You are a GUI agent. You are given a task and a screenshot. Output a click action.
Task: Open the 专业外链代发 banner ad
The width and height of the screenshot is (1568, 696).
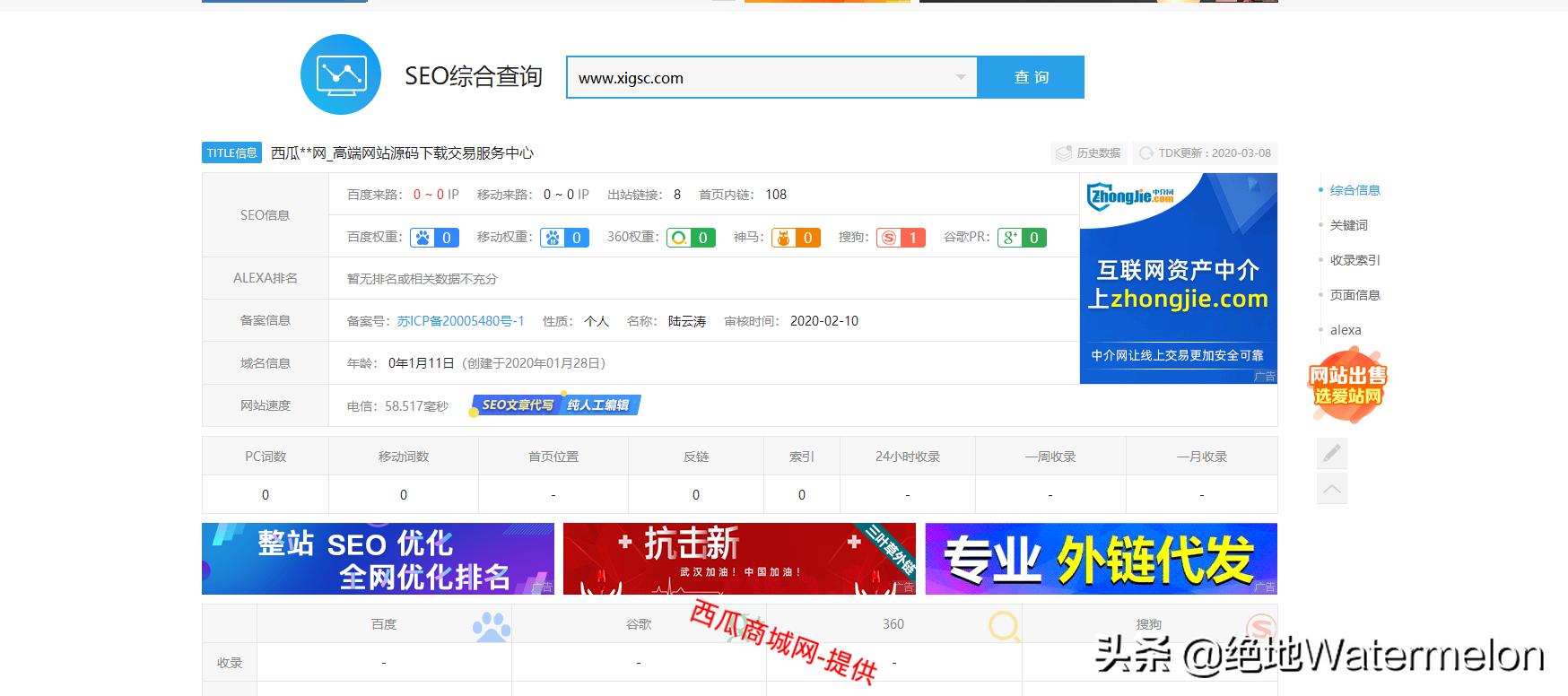pyautogui.click(x=1101, y=559)
